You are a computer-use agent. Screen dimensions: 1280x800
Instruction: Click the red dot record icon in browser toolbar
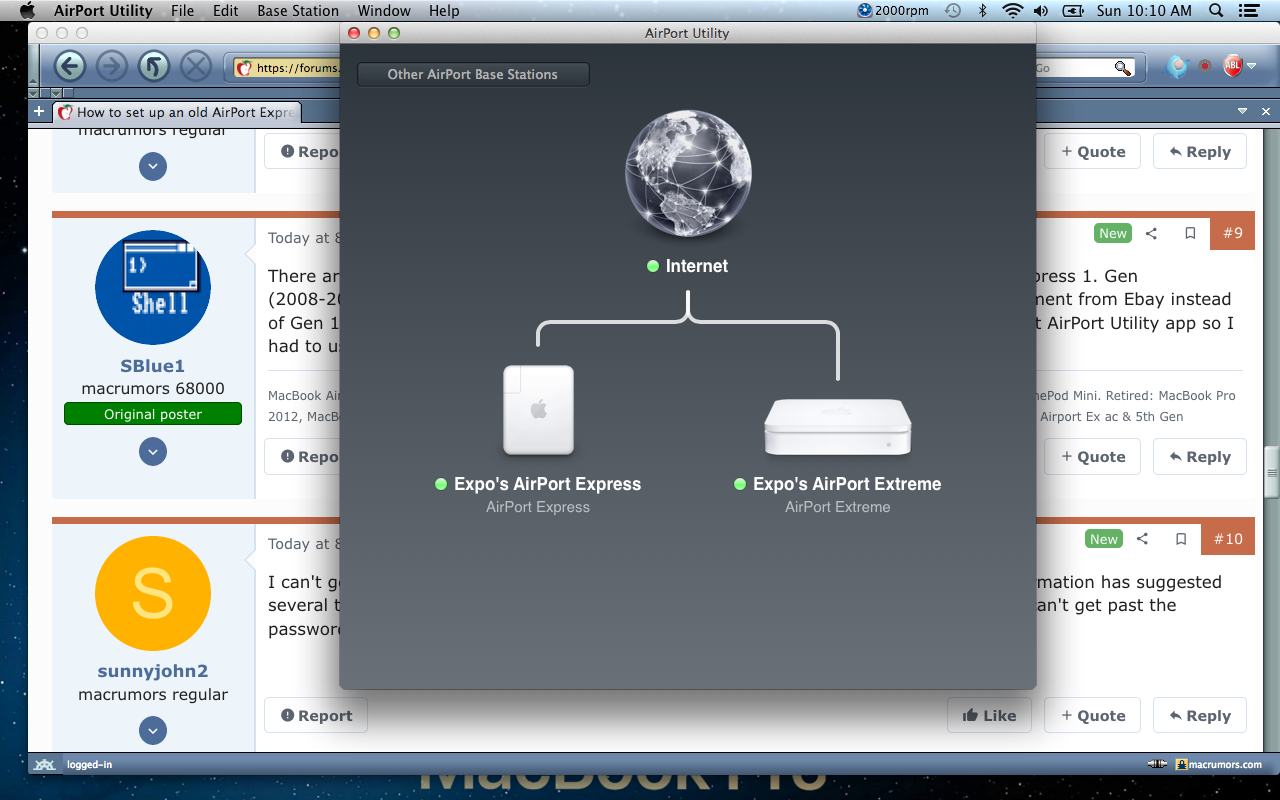(x=1205, y=67)
